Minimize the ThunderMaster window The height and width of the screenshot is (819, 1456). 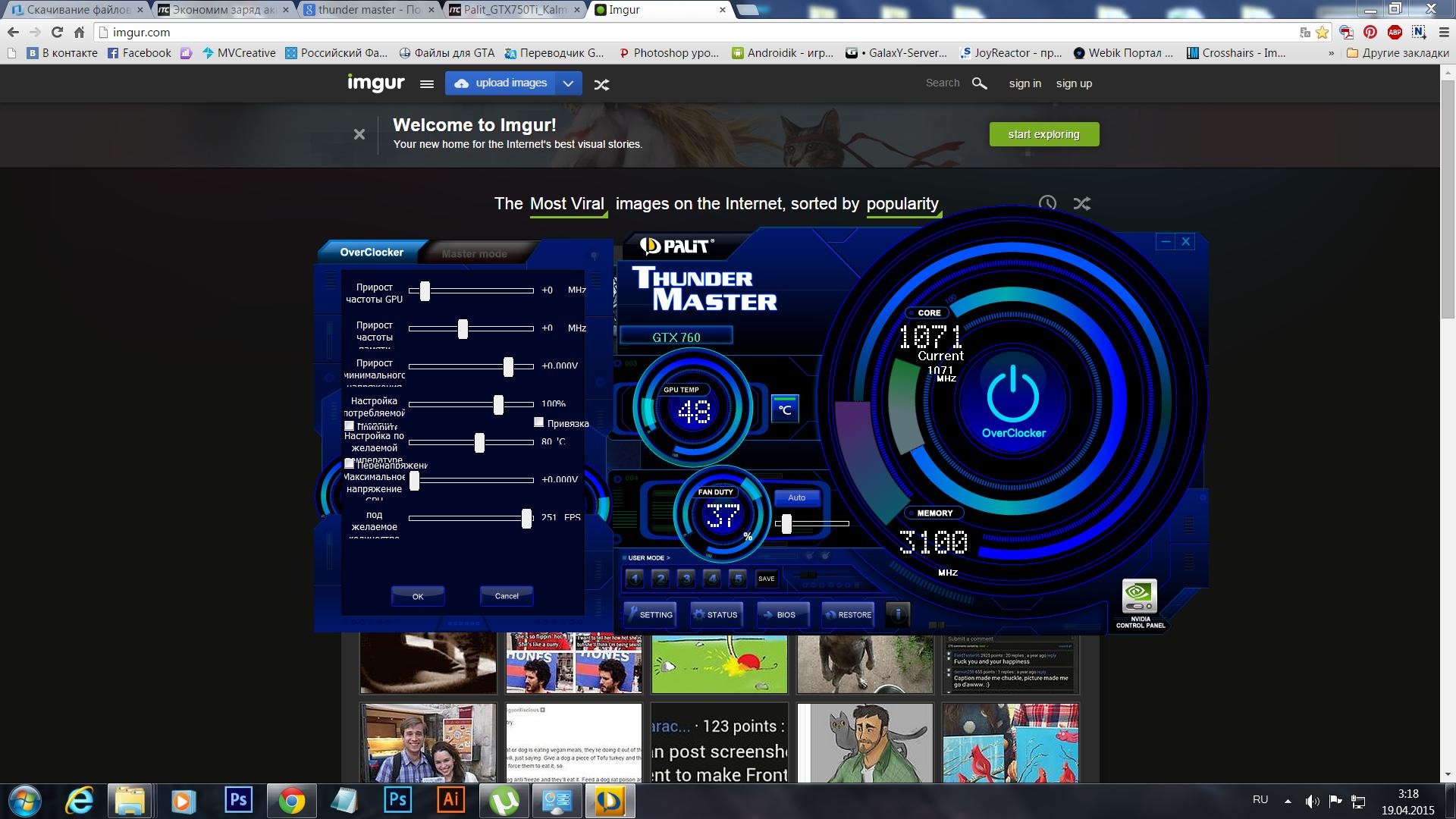coord(1166,242)
